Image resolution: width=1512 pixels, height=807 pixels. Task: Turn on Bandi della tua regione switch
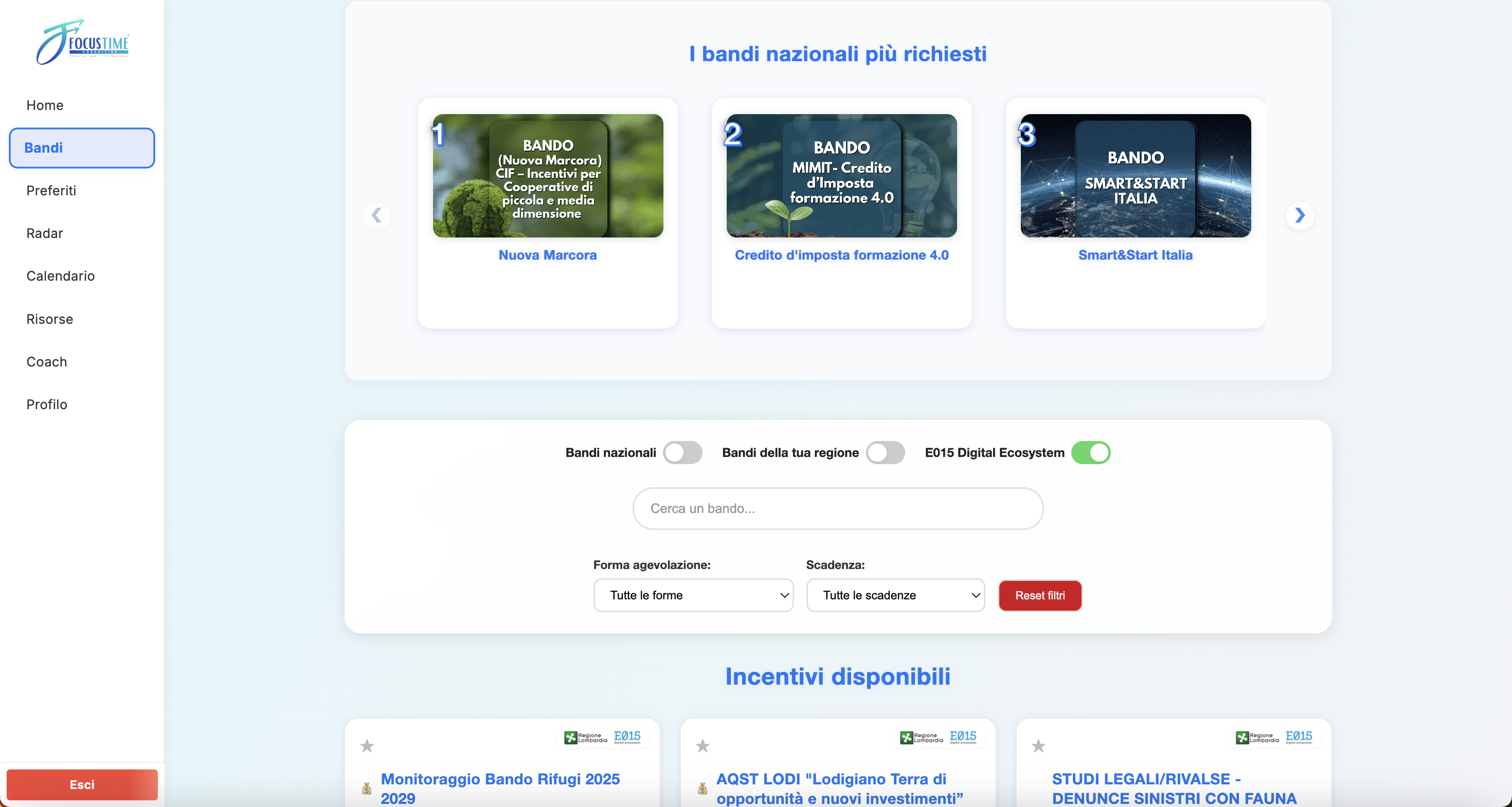pyautogui.click(x=885, y=453)
